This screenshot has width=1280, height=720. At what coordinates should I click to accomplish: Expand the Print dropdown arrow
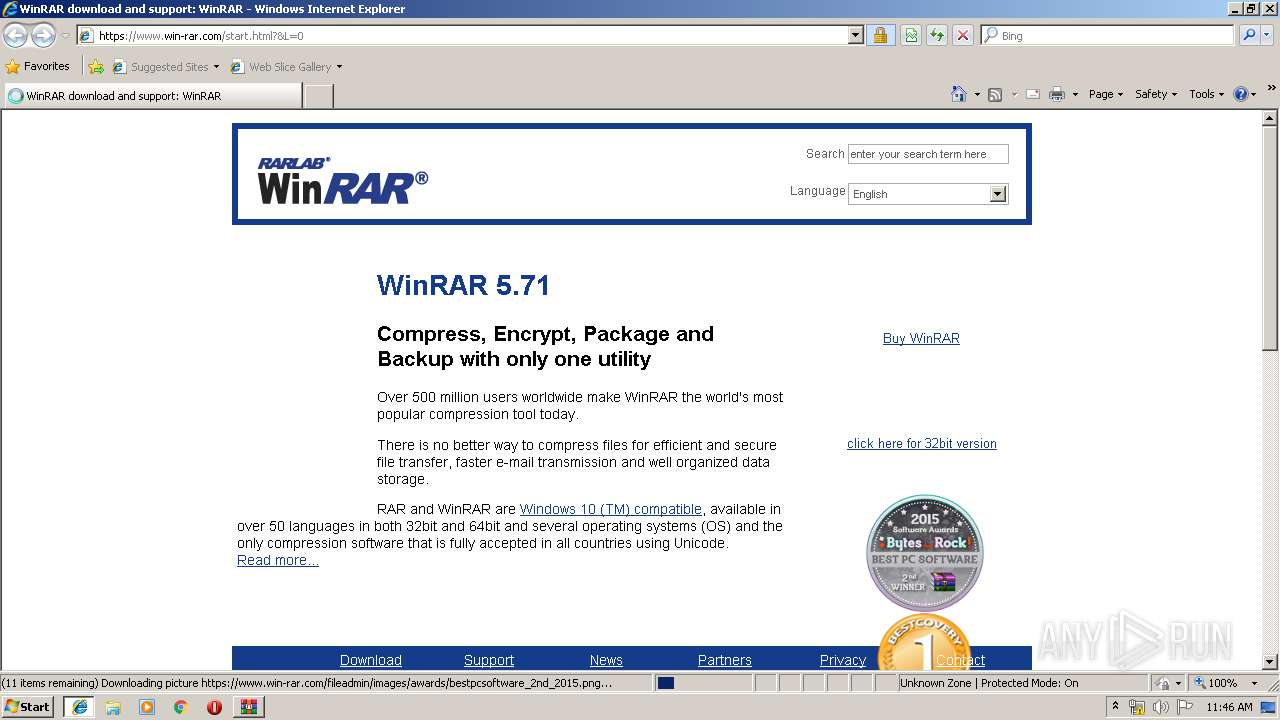pos(1075,95)
